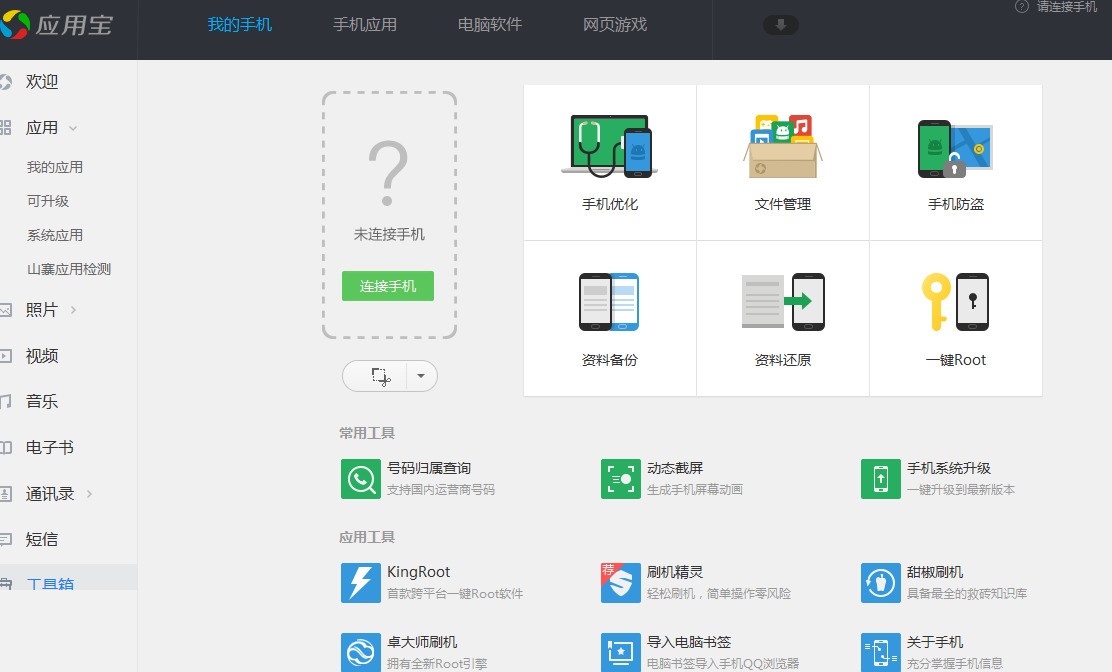Click the 号码归属查询 phone icon
Viewport: 1112px width, 672px height.
[x=360, y=479]
